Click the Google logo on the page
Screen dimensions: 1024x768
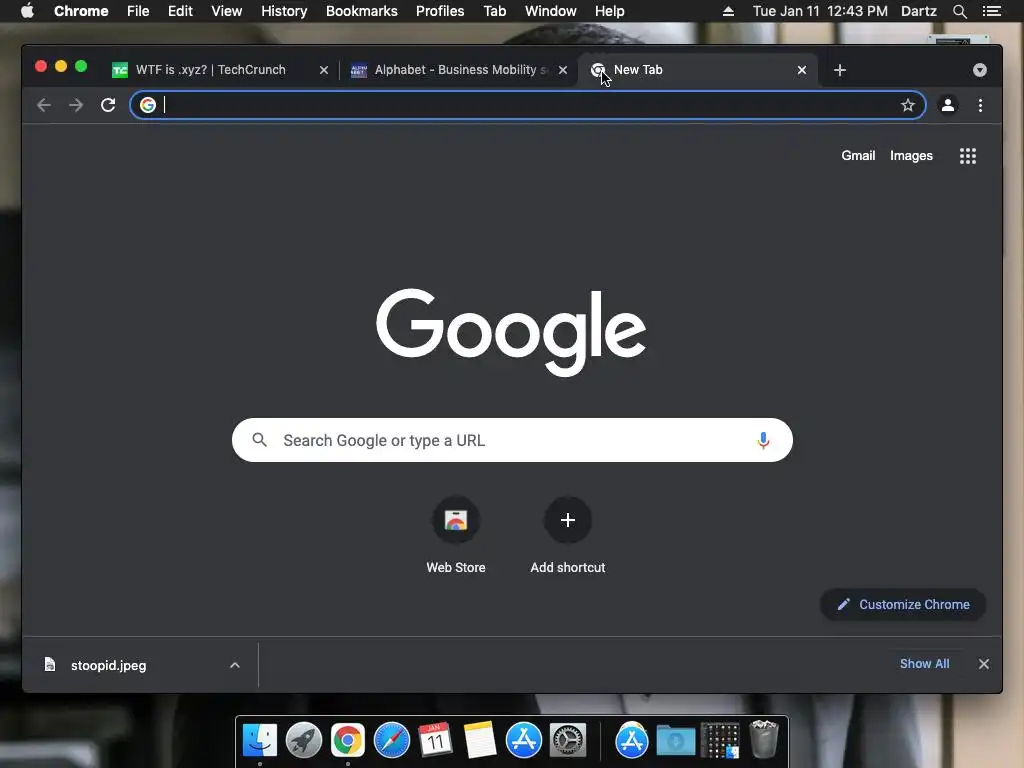511,332
